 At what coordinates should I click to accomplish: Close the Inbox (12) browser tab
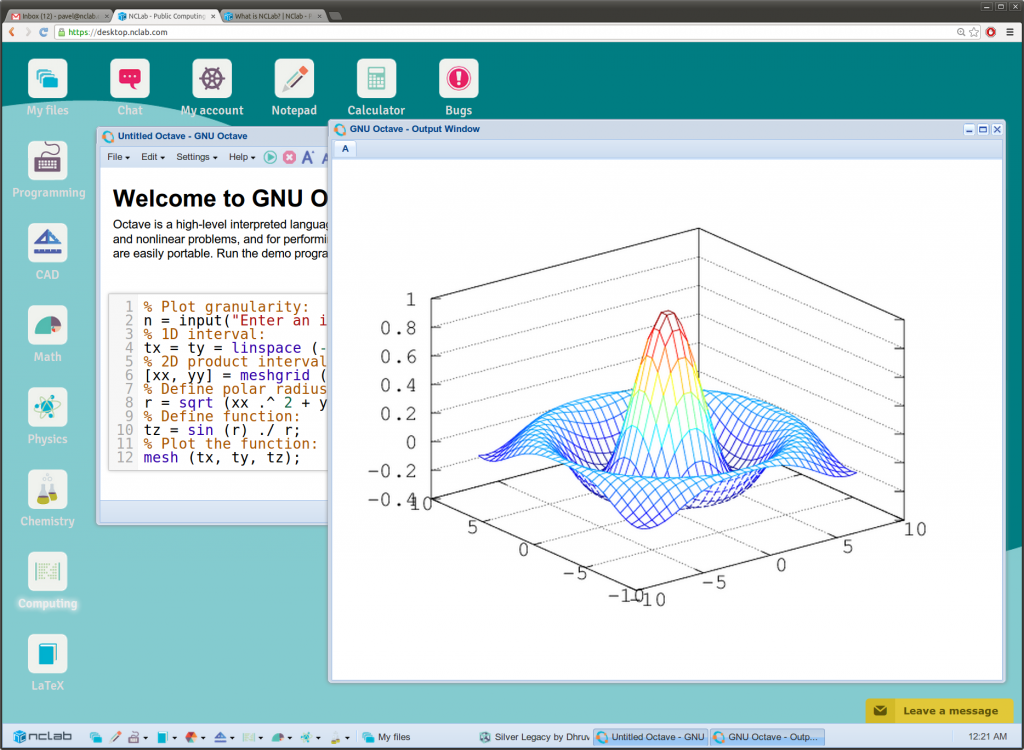pyautogui.click(x=107, y=16)
